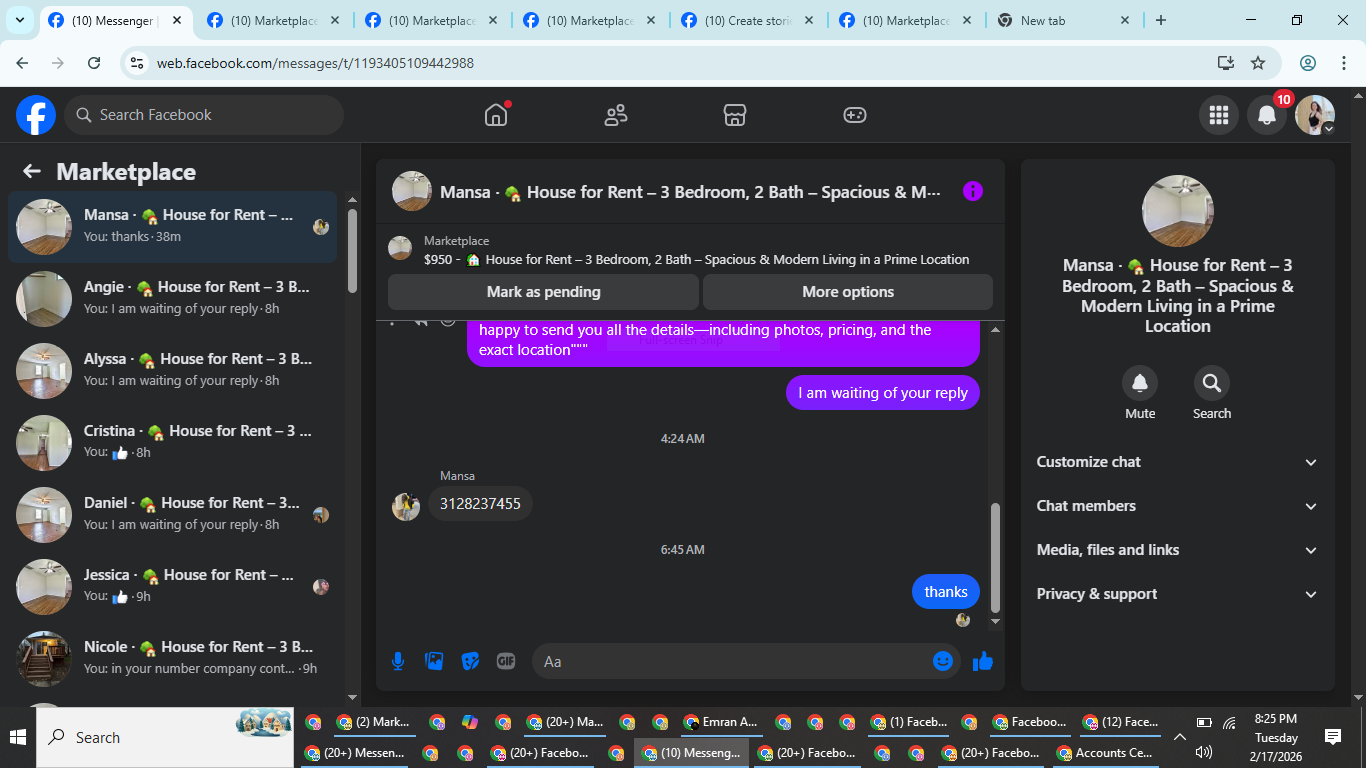The width and height of the screenshot is (1366, 768).
Task: Open Chrome three-dot menu
Action: coord(1344,63)
